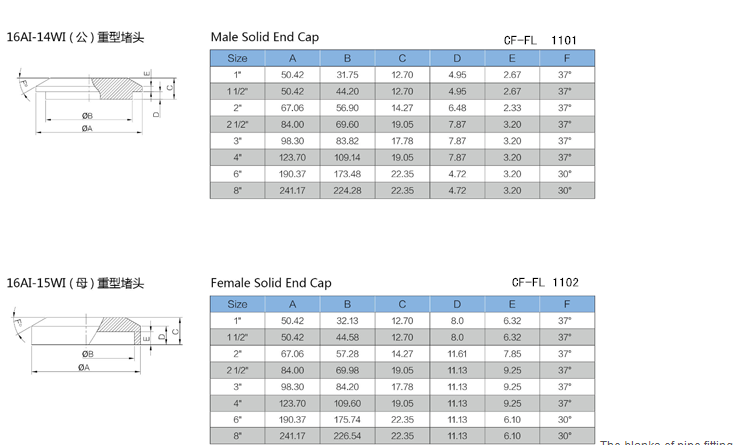
Task: Select the male end cap diagram image
Action: 96,102
